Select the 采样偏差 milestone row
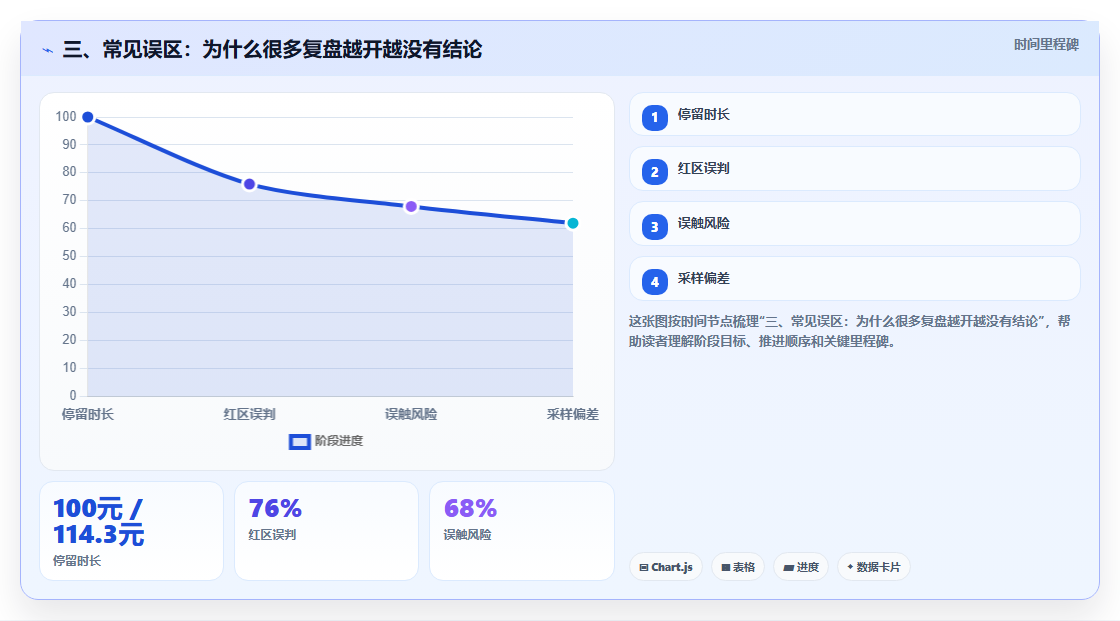Viewport: 1120px width, 621px height. [x=854, y=279]
